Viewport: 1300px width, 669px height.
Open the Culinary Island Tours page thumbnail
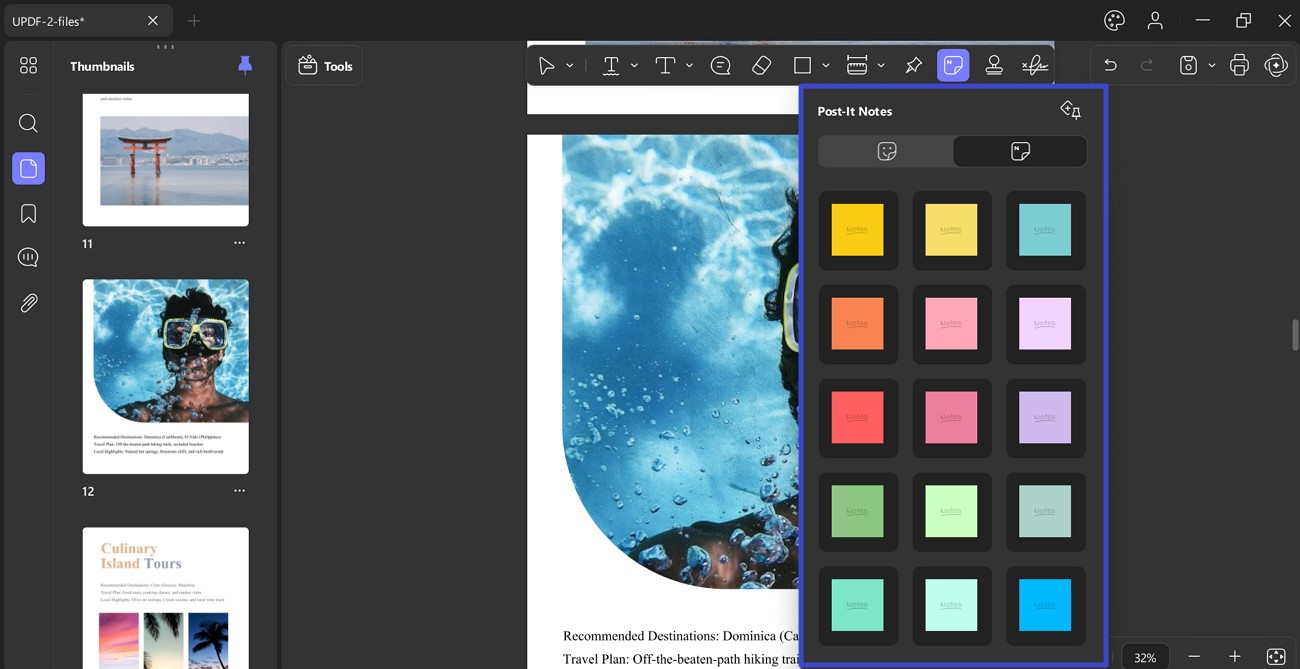(x=166, y=598)
